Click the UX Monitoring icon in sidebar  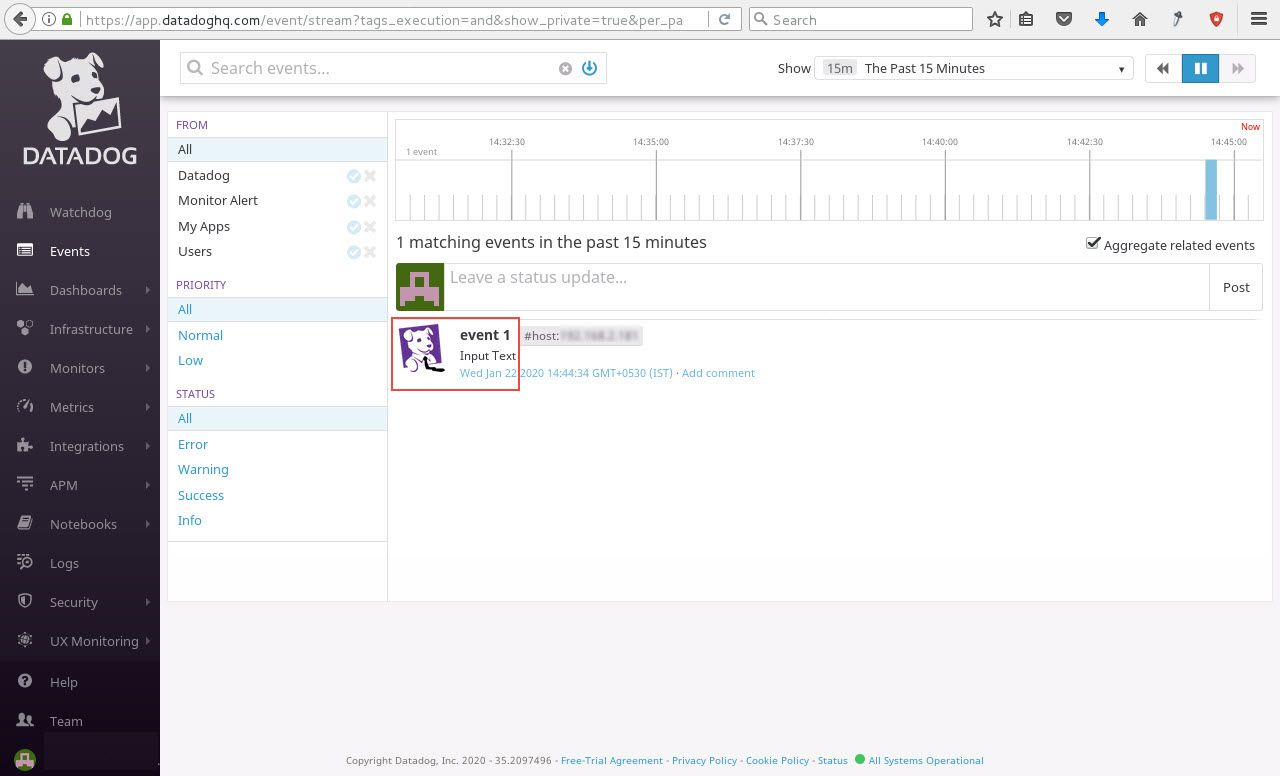[25, 641]
